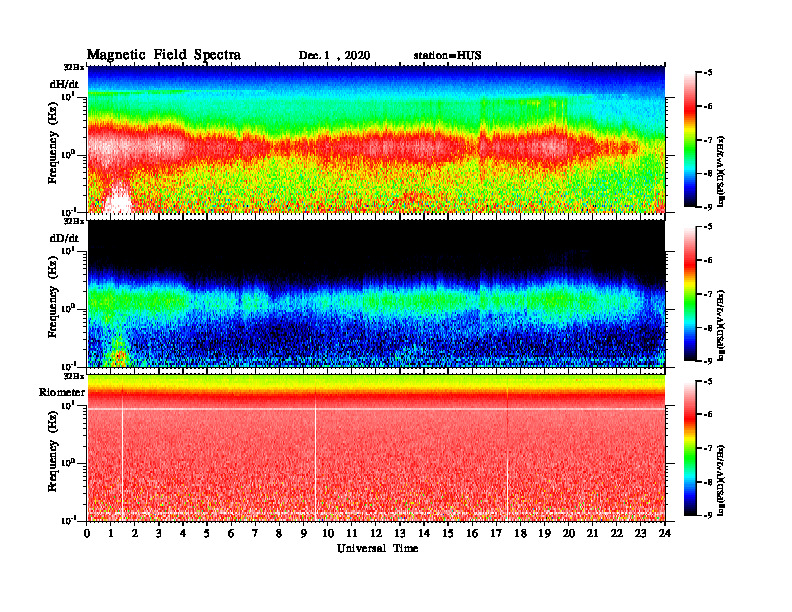This screenshot has width=792, height=612.
Task: Click hour '3' on the time axis
Action: [159, 533]
